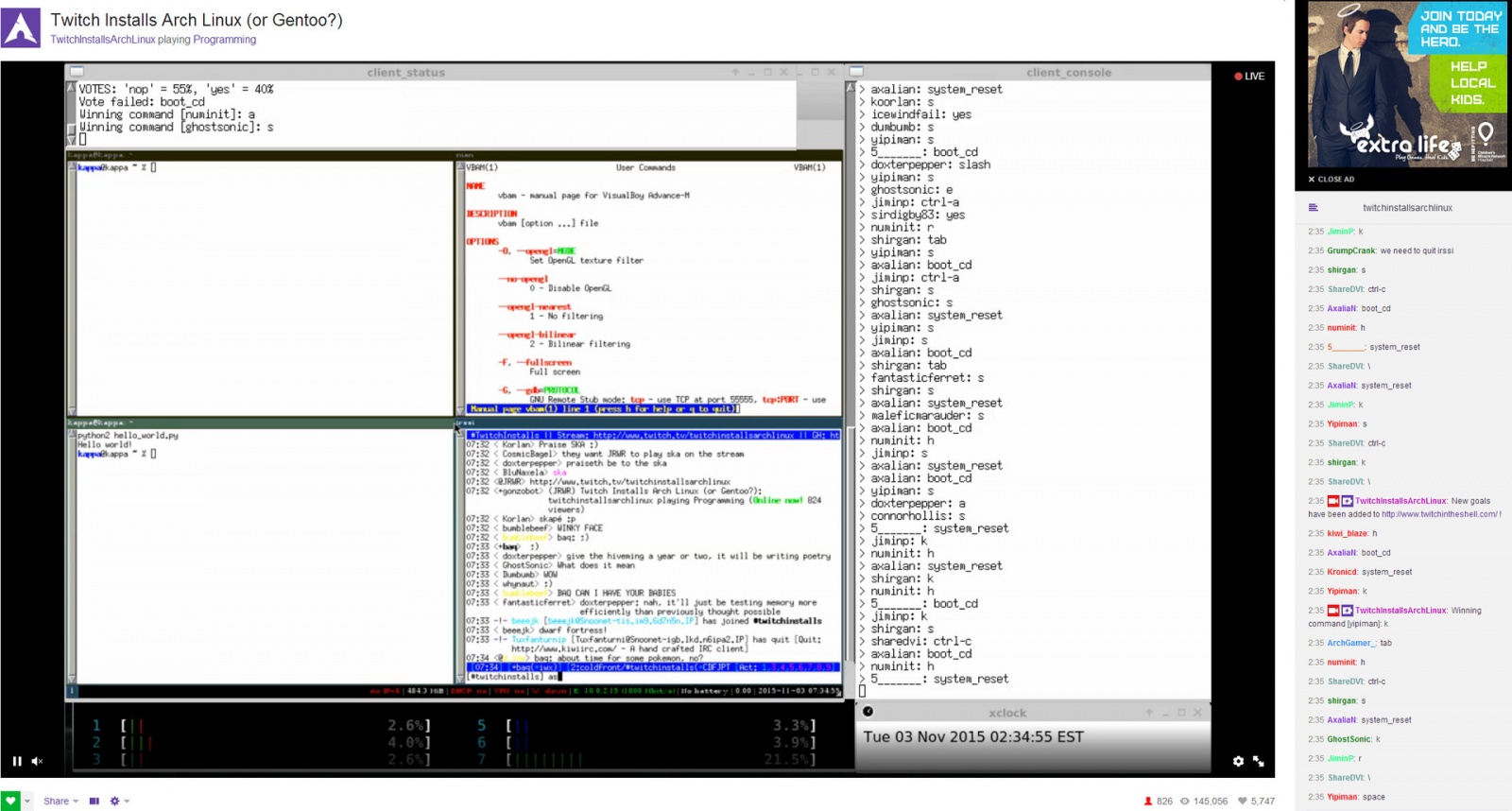1512x811 pixels.
Task: Open the Extra Life advertisement banner
Action: point(1407,84)
